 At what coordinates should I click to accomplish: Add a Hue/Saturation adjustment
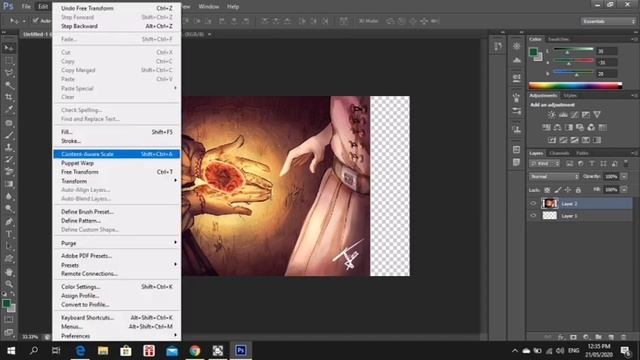pyautogui.click(x=546, y=127)
